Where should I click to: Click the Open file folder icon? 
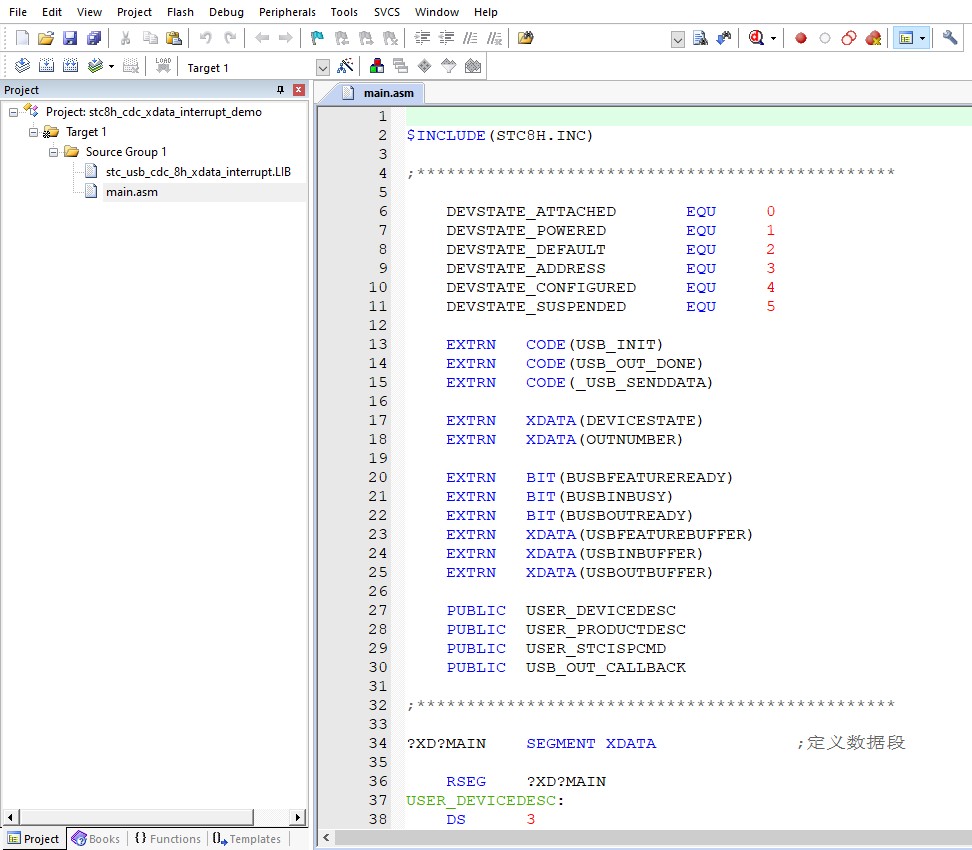pyautogui.click(x=46, y=38)
